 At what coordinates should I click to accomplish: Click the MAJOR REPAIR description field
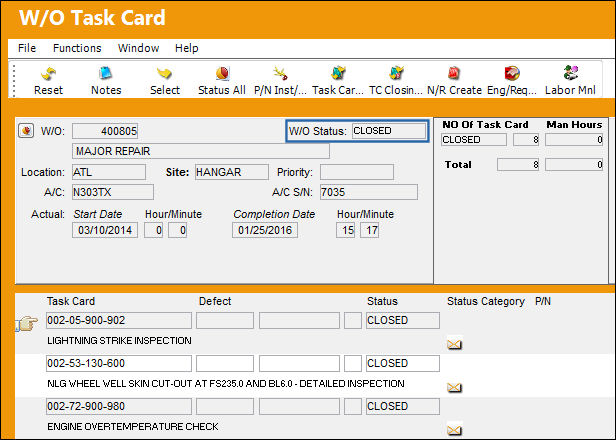(201, 151)
